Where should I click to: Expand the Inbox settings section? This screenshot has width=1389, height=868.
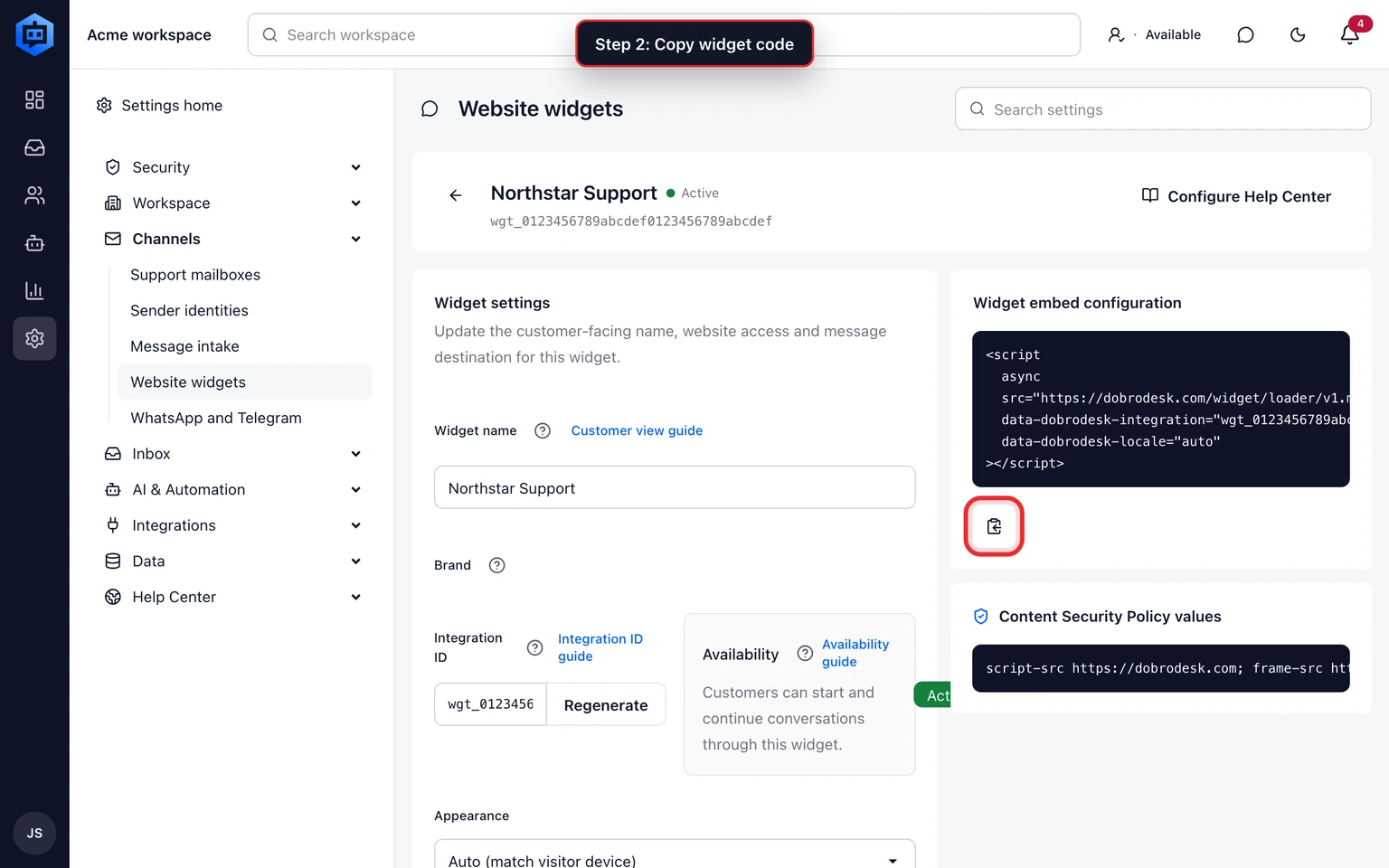[234, 454]
